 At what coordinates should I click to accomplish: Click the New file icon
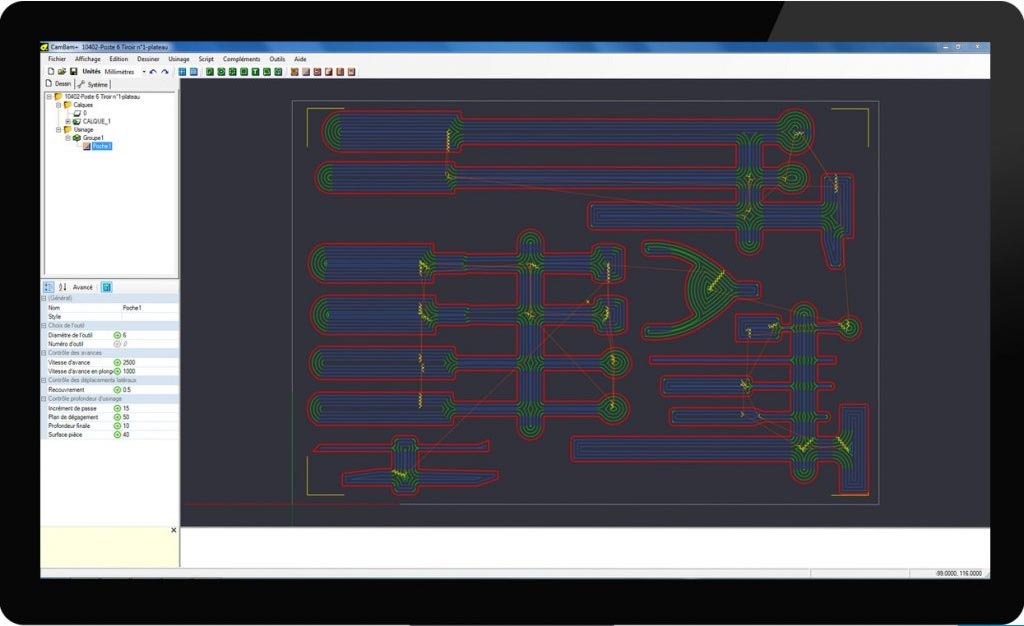(50, 72)
